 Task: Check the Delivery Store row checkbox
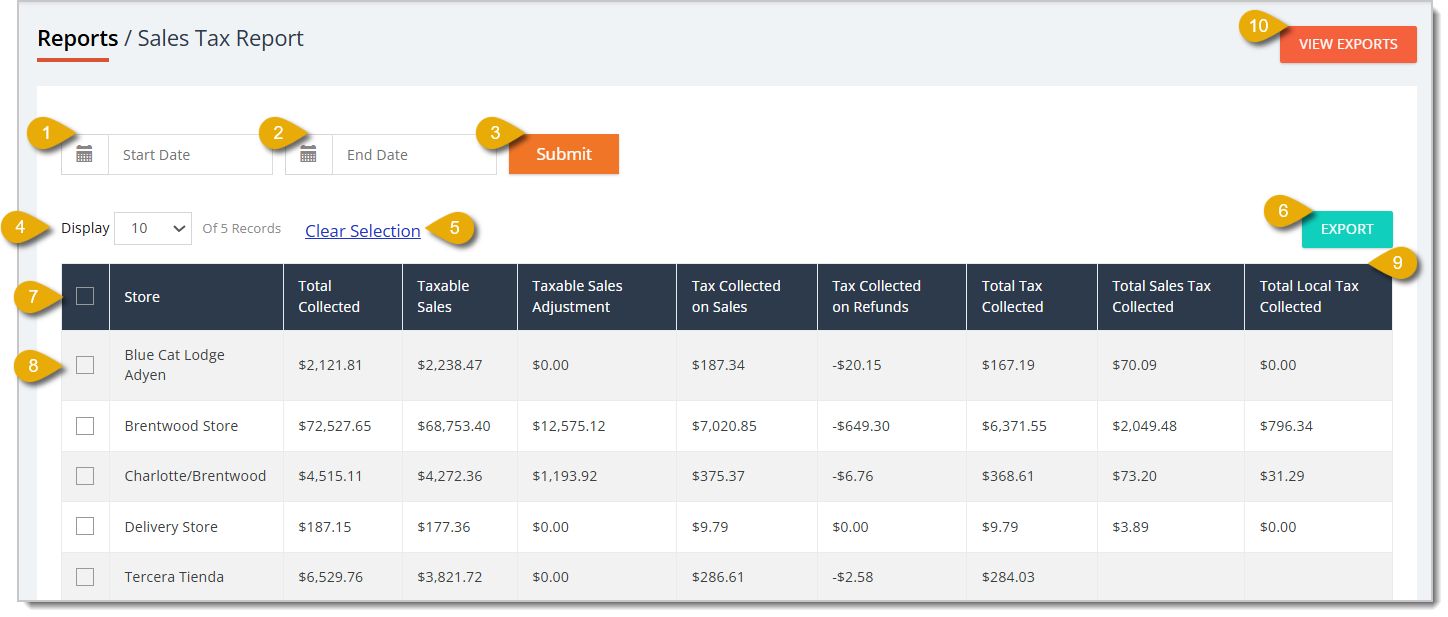(85, 526)
